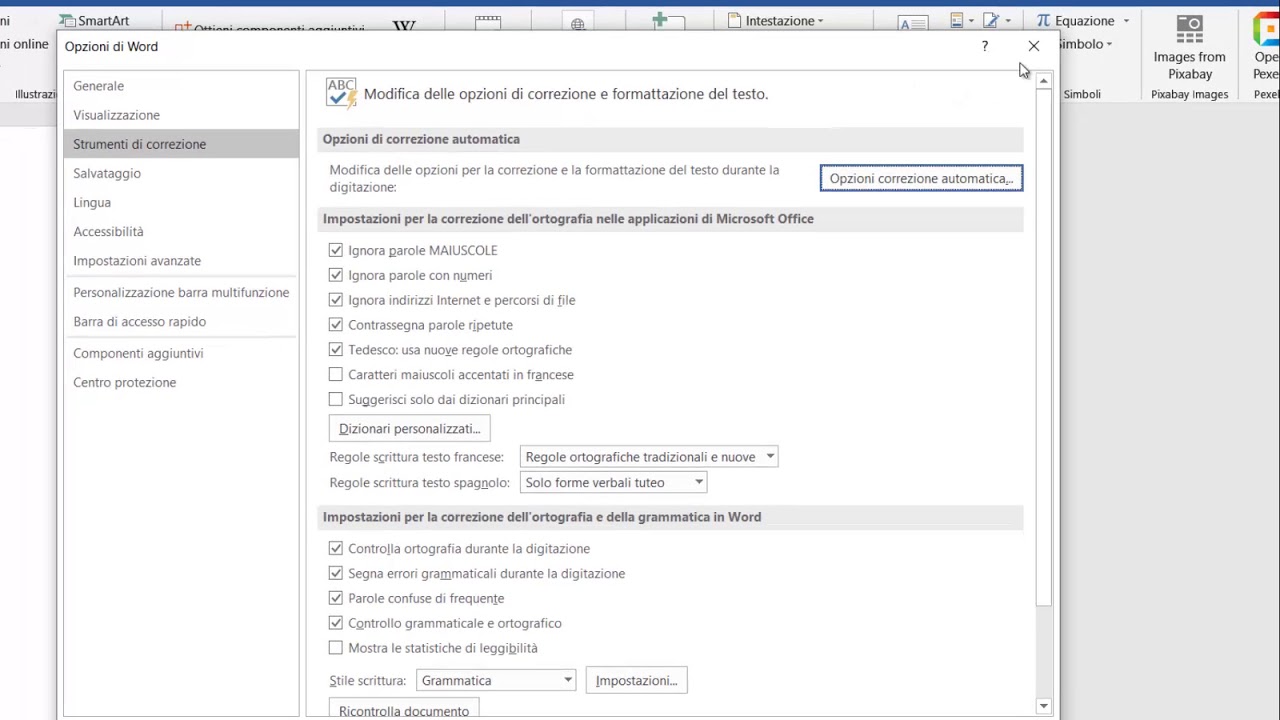Click the Ricontrolla documento button
Image resolution: width=1280 pixels, height=720 pixels.
(x=404, y=710)
